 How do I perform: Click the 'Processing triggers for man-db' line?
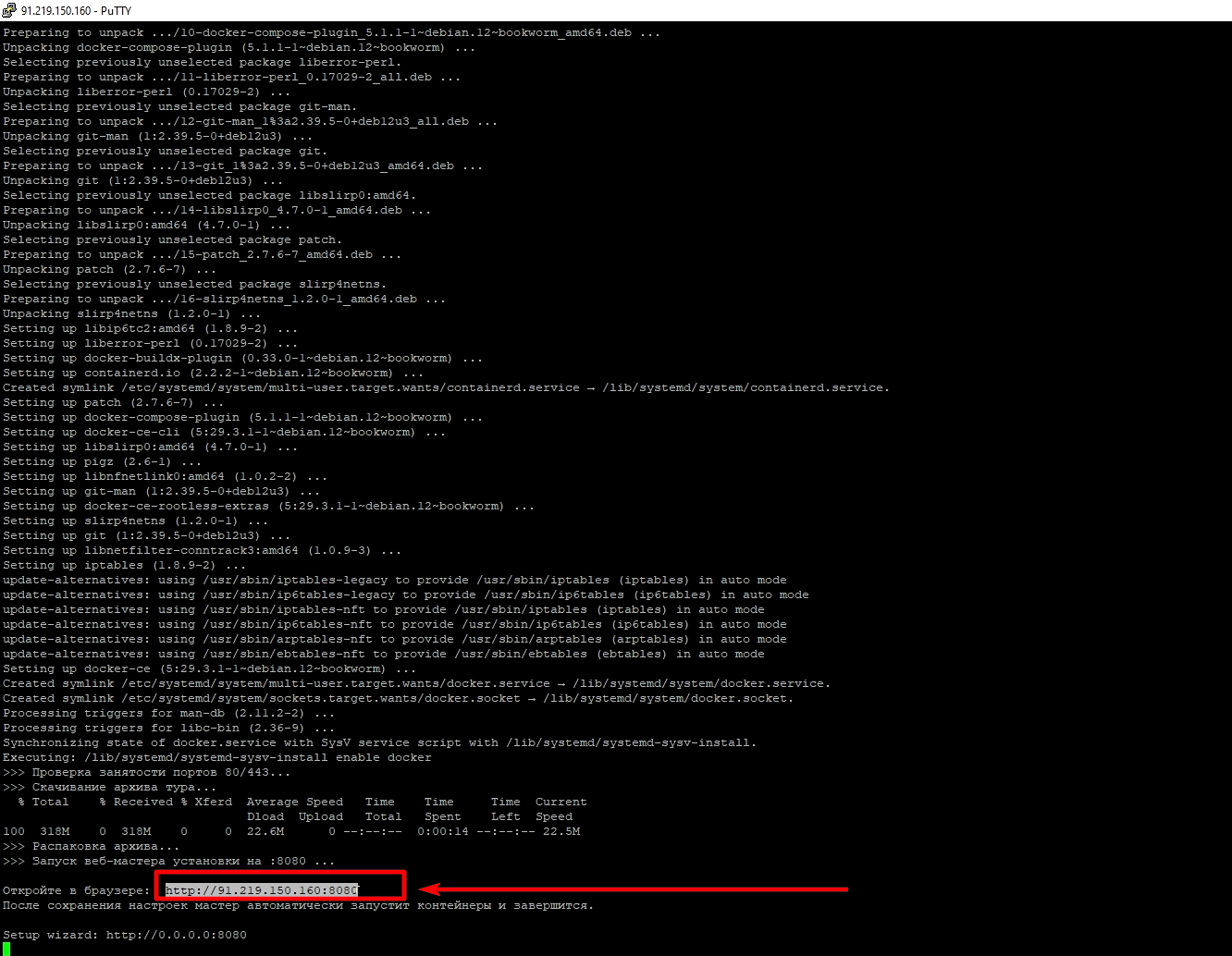point(168,713)
